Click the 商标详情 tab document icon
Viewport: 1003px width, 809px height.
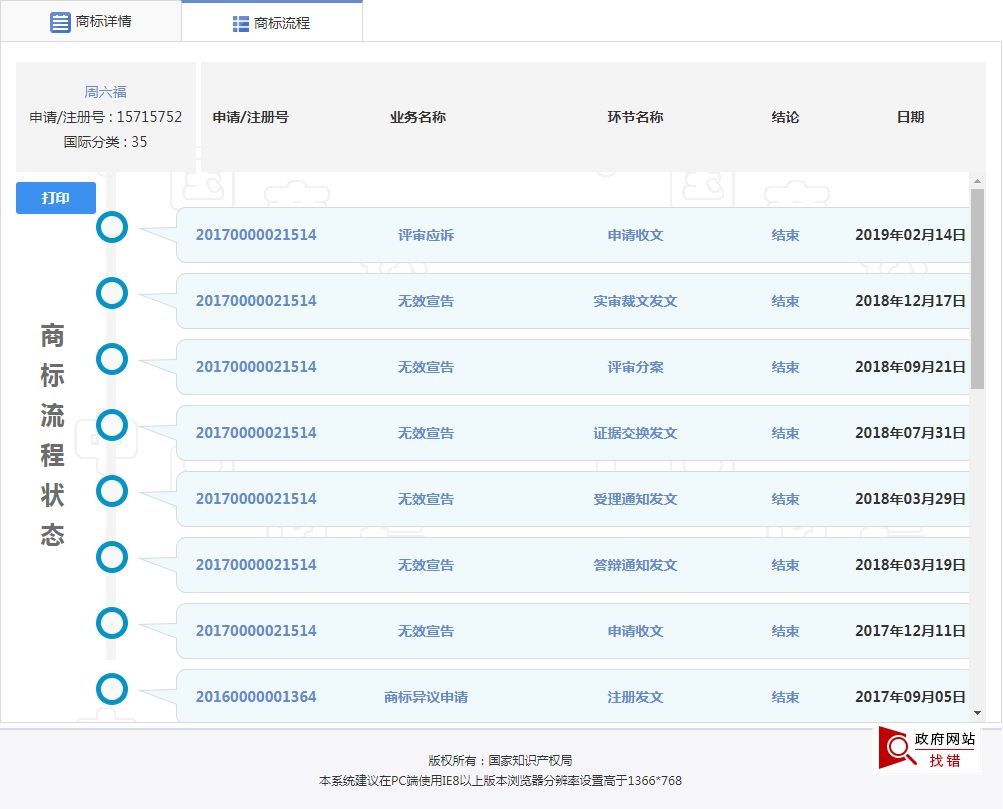click(60, 22)
